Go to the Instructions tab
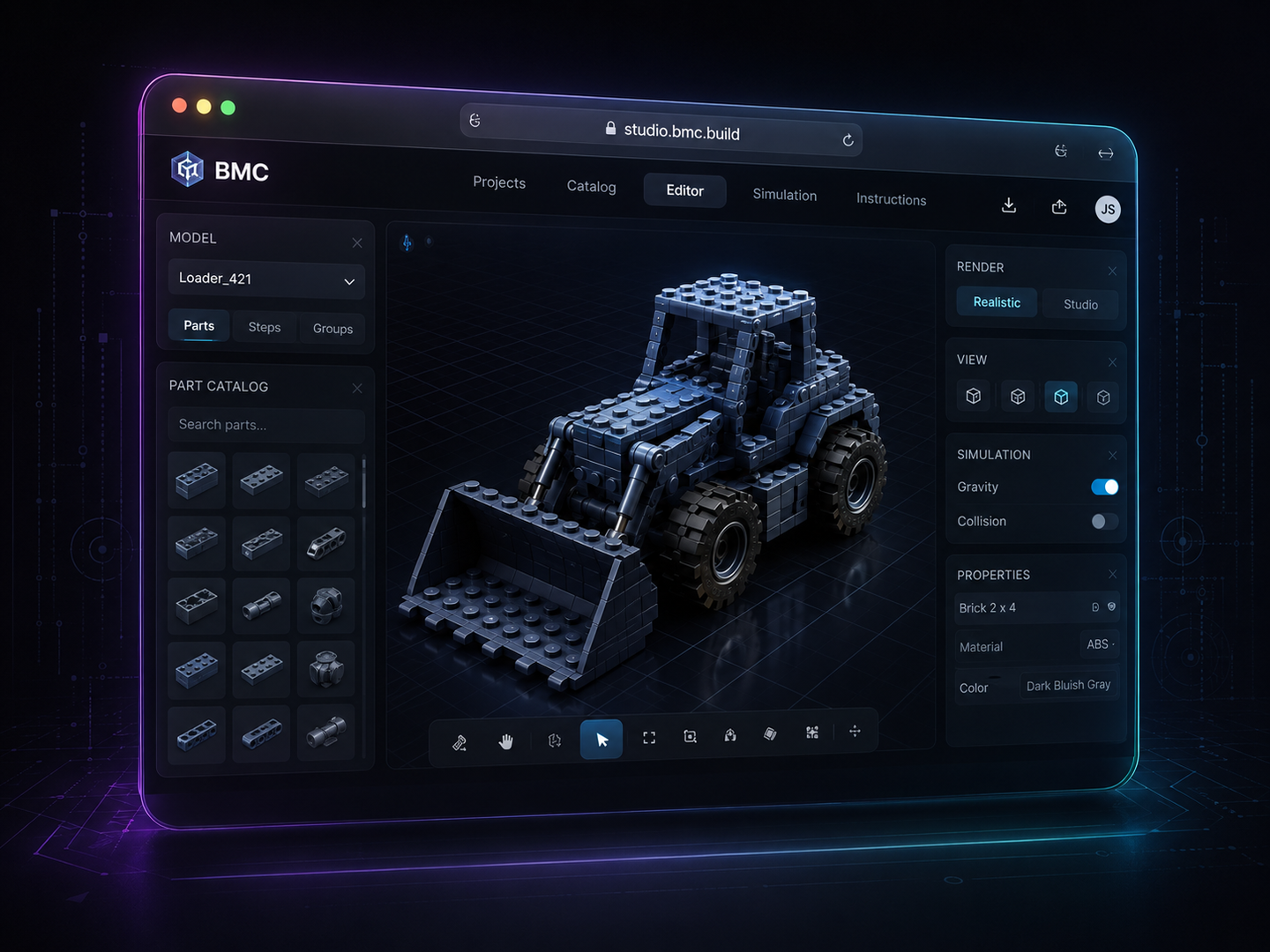The height and width of the screenshot is (952, 1270). coord(891,199)
